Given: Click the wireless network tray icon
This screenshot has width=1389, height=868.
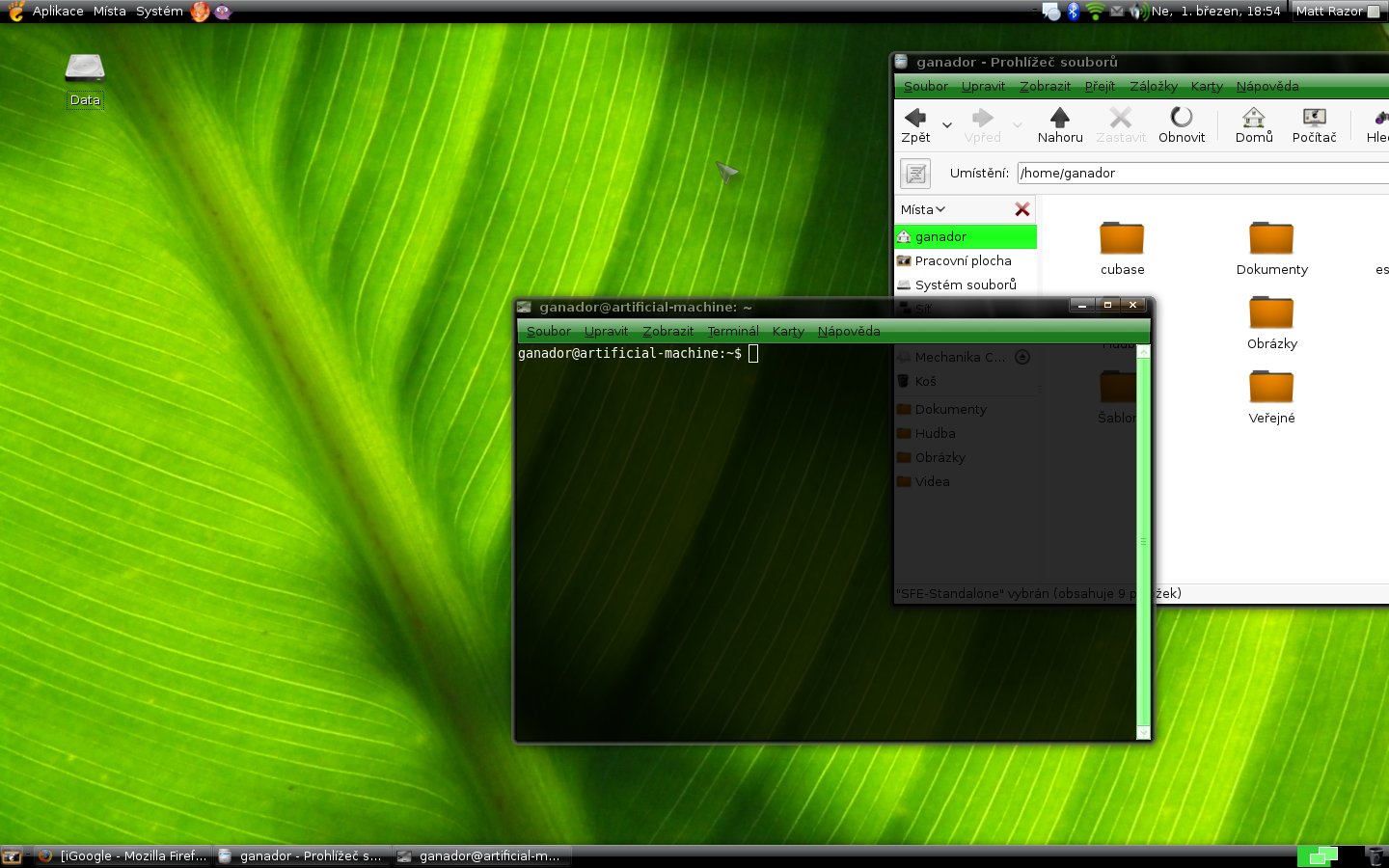Looking at the screenshot, I should pyautogui.click(x=1095, y=12).
